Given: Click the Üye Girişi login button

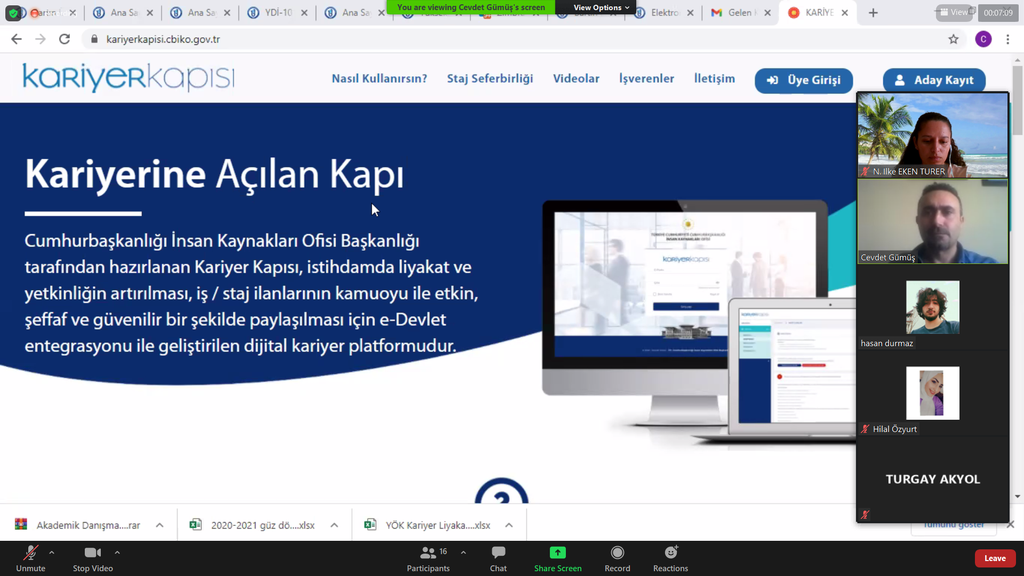Looking at the screenshot, I should pyautogui.click(x=804, y=80).
